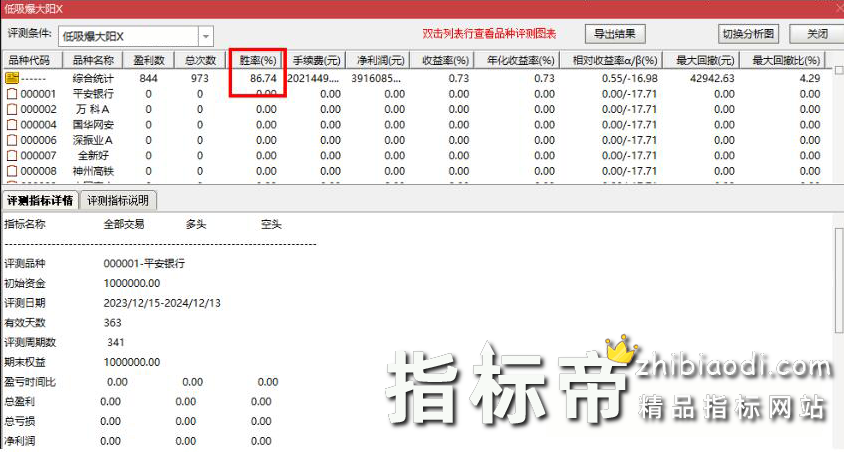Sort by the 手续费(元) column header

(x=316, y=60)
